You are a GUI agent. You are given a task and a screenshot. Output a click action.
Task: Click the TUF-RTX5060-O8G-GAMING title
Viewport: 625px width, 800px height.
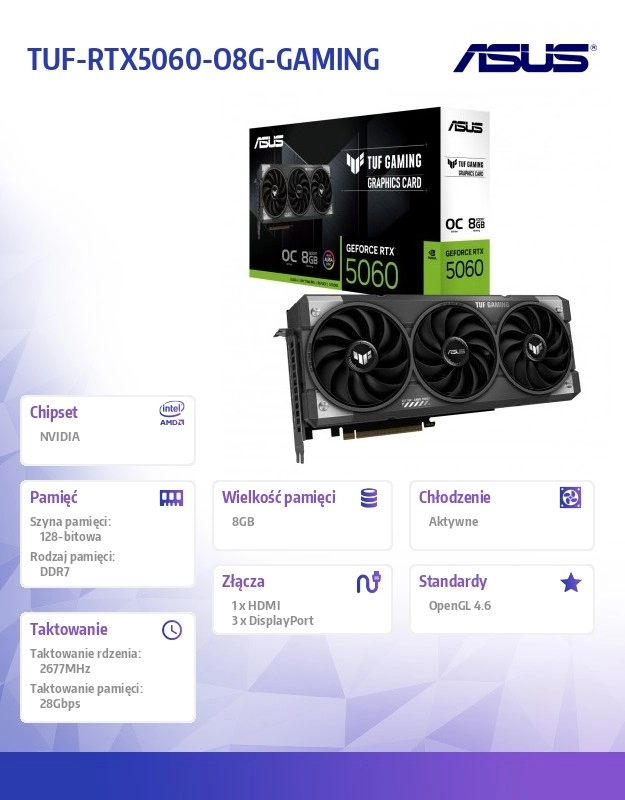tap(204, 59)
